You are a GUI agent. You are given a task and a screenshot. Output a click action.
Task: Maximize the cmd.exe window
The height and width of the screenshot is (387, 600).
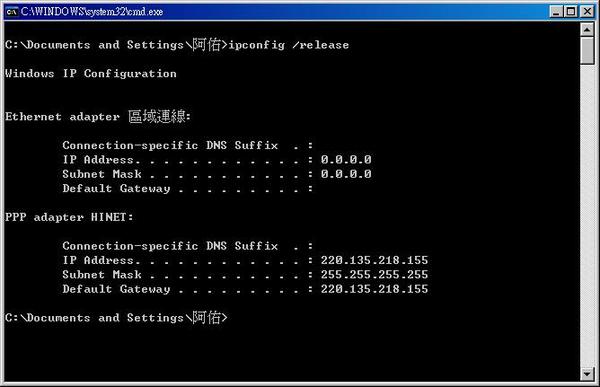tap(571, 11)
